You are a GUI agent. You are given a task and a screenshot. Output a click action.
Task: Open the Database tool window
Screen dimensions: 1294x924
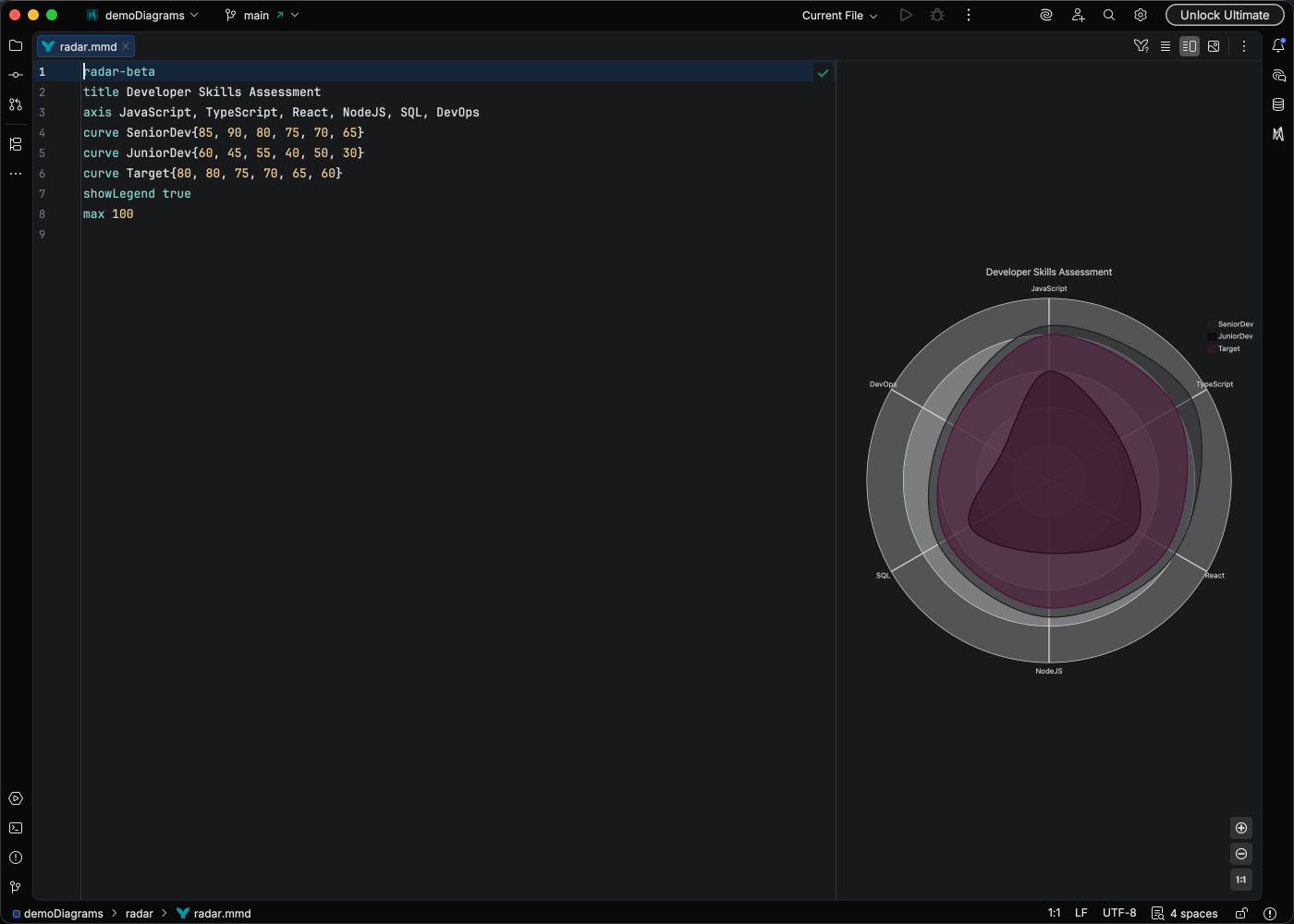point(1279,103)
